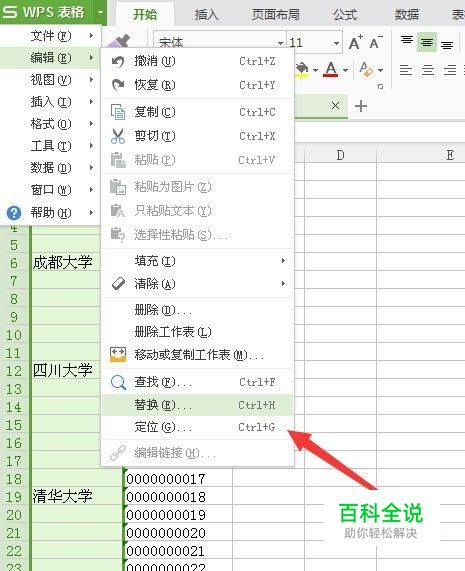This screenshot has width=465, height=571.
Task: Click cell containing 四川大学
Action: pos(66,371)
